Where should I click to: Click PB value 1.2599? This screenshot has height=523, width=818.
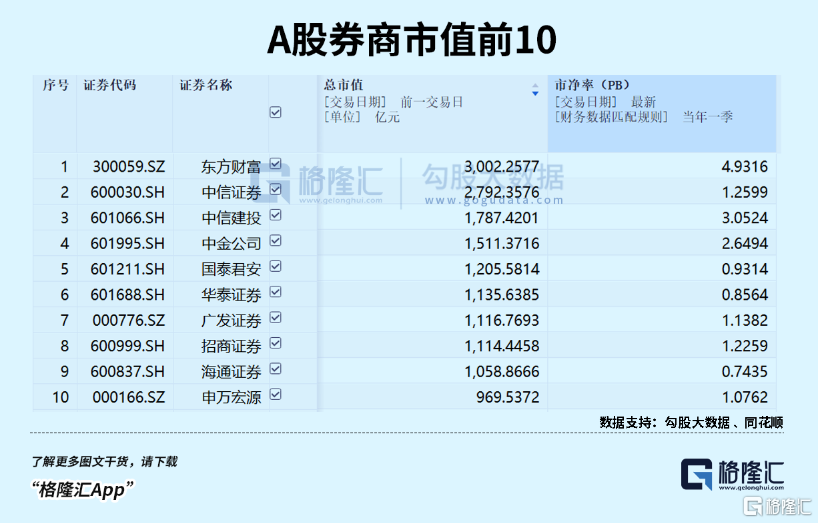click(745, 192)
